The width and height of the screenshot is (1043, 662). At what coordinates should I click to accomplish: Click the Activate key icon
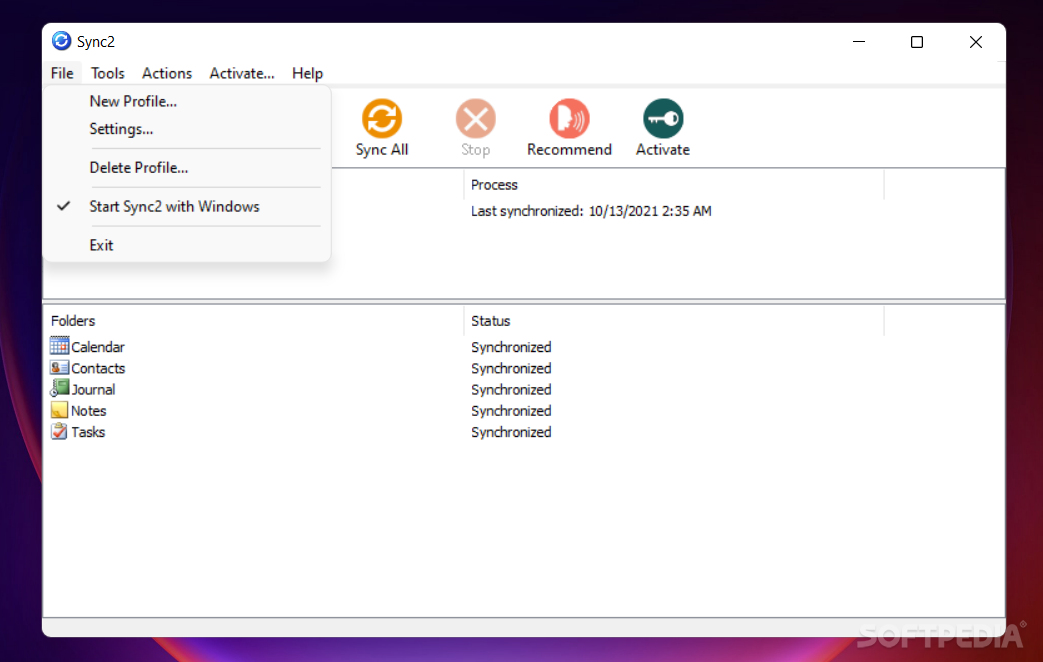[x=663, y=119]
